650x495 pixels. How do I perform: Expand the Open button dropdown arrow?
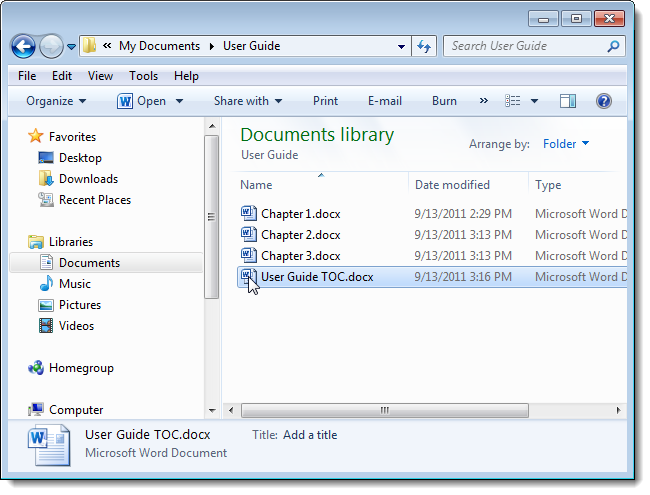(x=179, y=101)
